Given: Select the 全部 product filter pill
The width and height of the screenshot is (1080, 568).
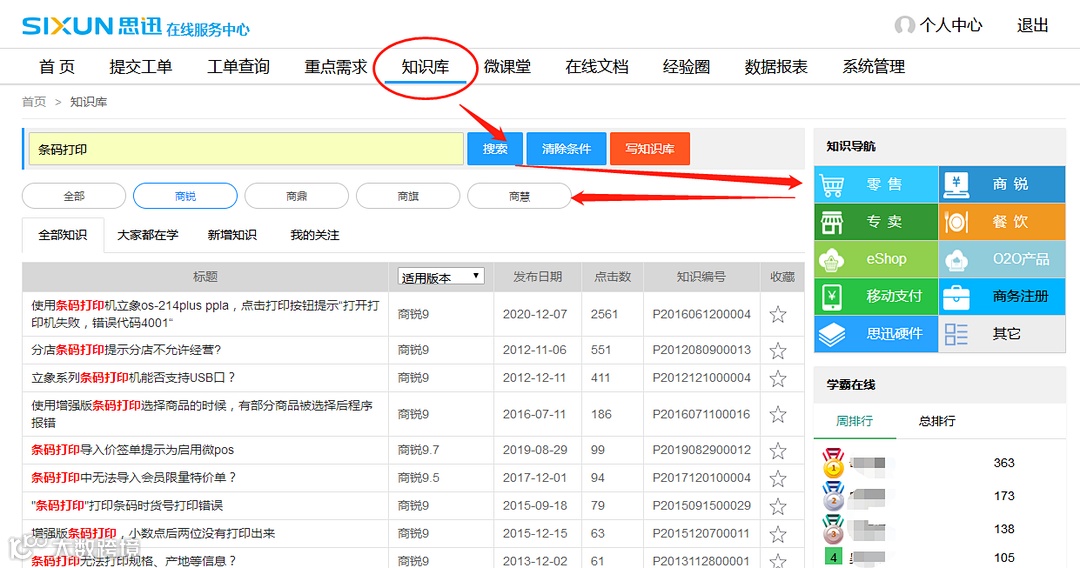Looking at the screenshot, I should [x=74, y=196].
